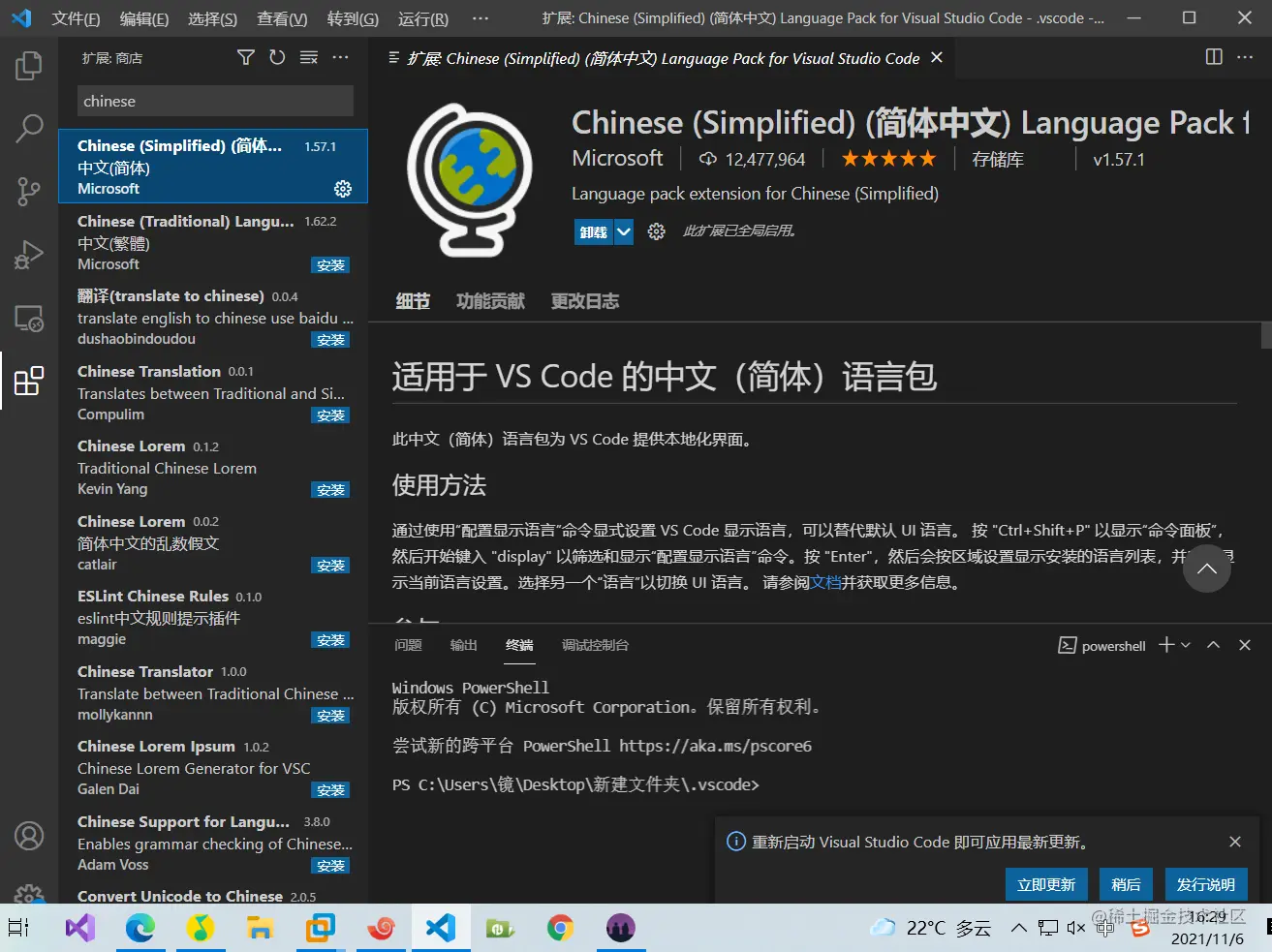Image resolution: width=1272 pixels, height=952 pixels.
Task: Open File Explorer from the taskbar
Action: click(260, 928)
